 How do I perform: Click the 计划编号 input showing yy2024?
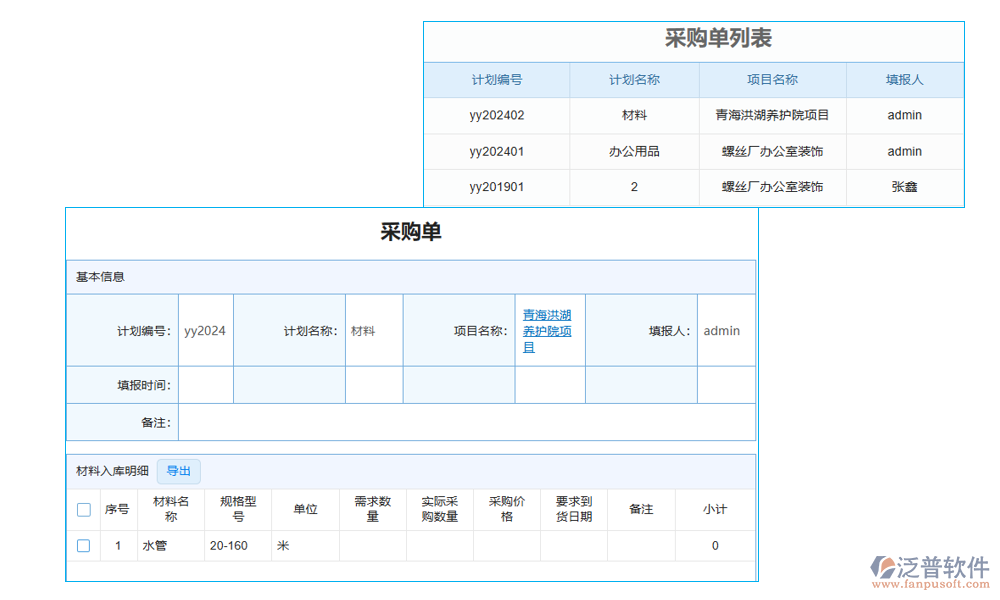[205, 330]
